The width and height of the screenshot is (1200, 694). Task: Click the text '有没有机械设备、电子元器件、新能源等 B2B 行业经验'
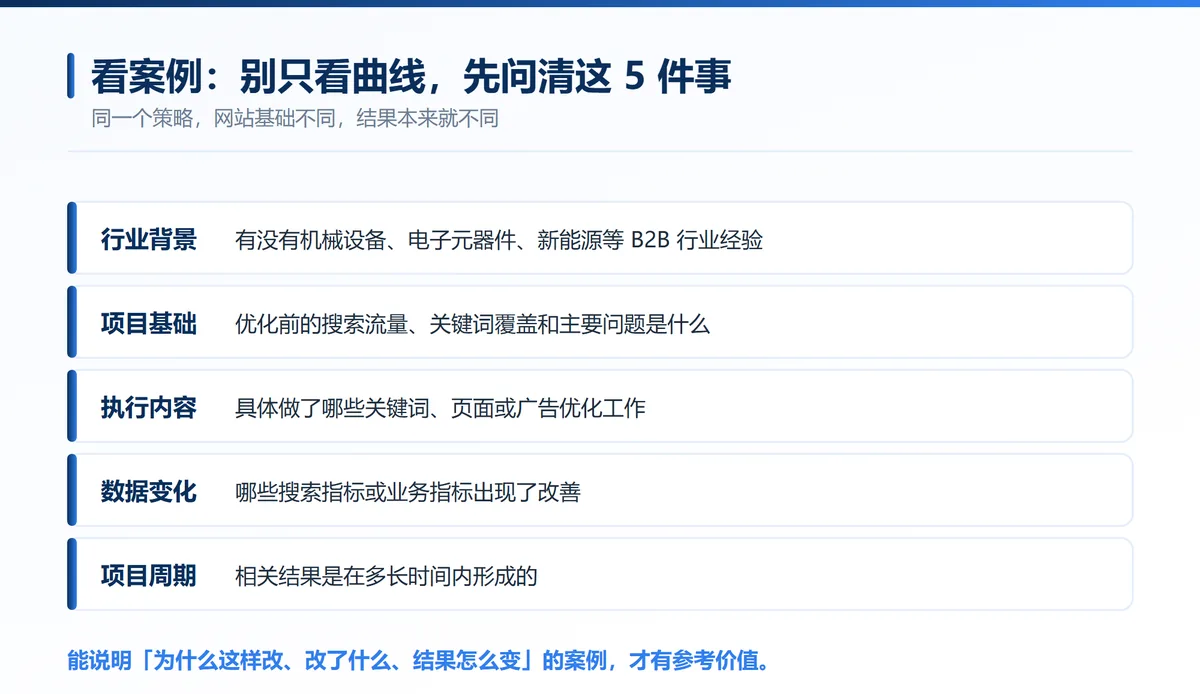point(499,240)
